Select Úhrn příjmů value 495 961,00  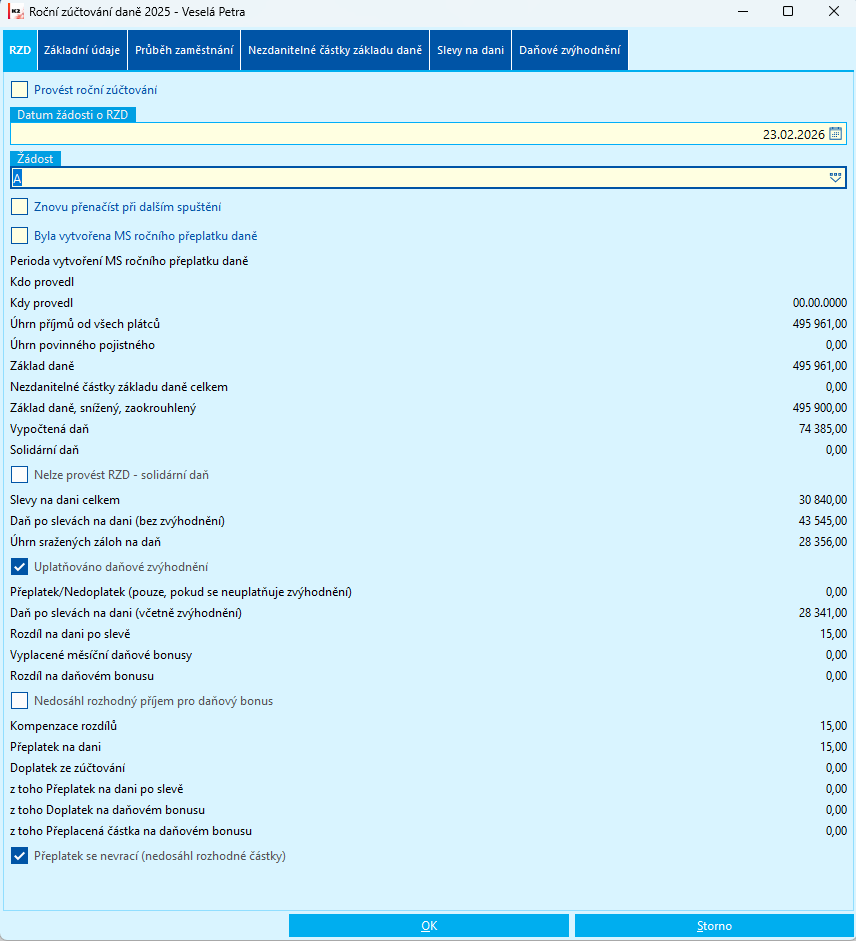(819, 324)
